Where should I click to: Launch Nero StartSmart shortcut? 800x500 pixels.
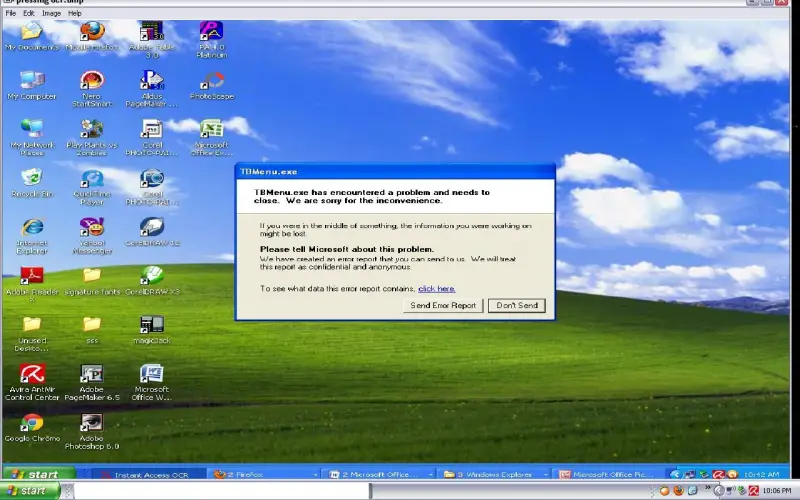pos(92,89)
